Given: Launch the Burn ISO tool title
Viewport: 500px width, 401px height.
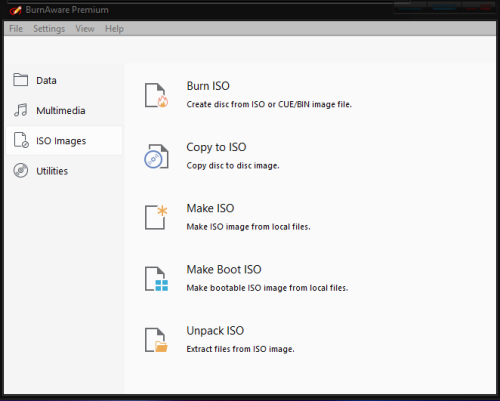Looking at the screenshot, I should [208, 86].
